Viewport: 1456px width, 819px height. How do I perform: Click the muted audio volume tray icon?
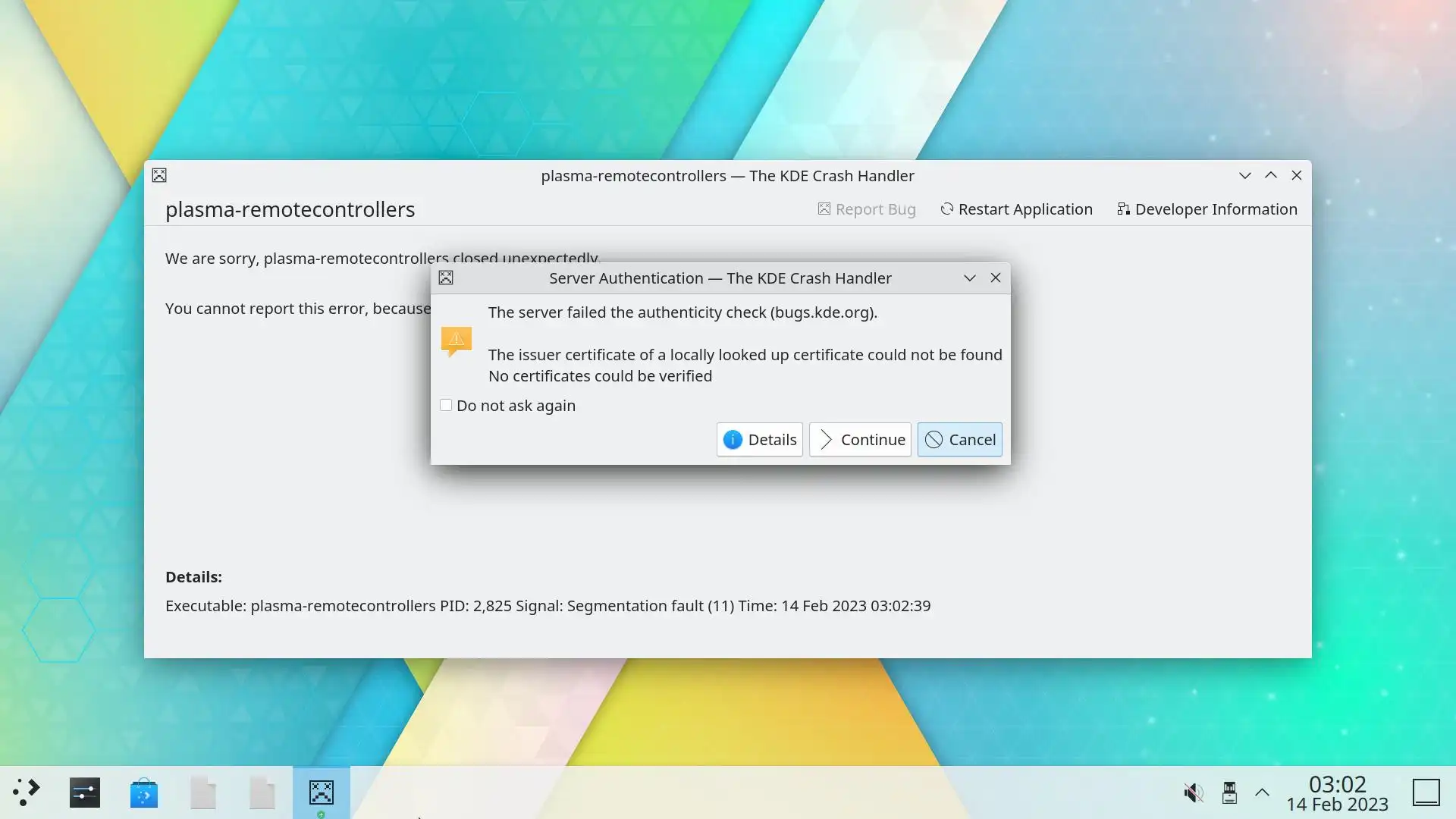tap(1194, 793)
